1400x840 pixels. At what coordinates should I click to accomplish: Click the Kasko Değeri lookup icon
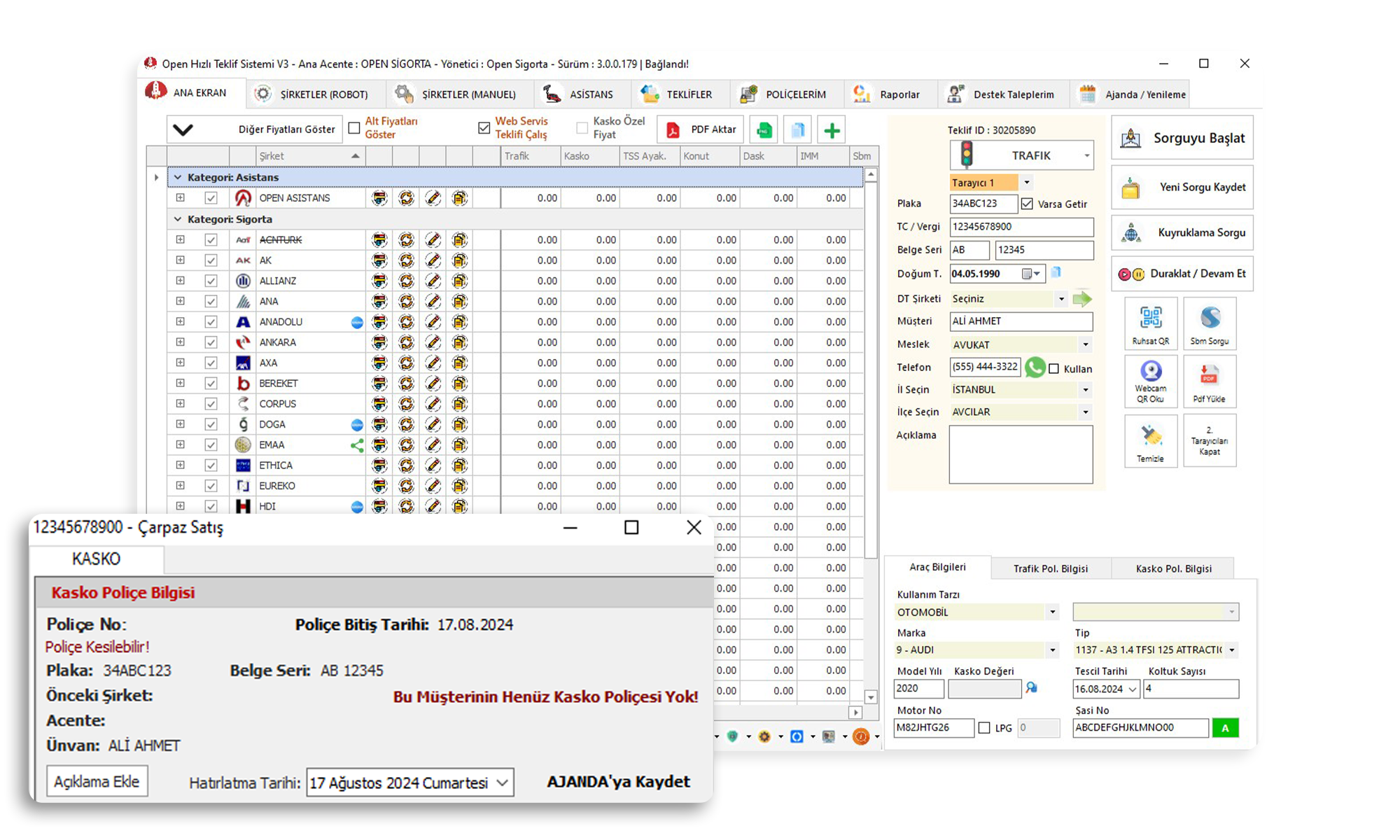point(1032,688)
